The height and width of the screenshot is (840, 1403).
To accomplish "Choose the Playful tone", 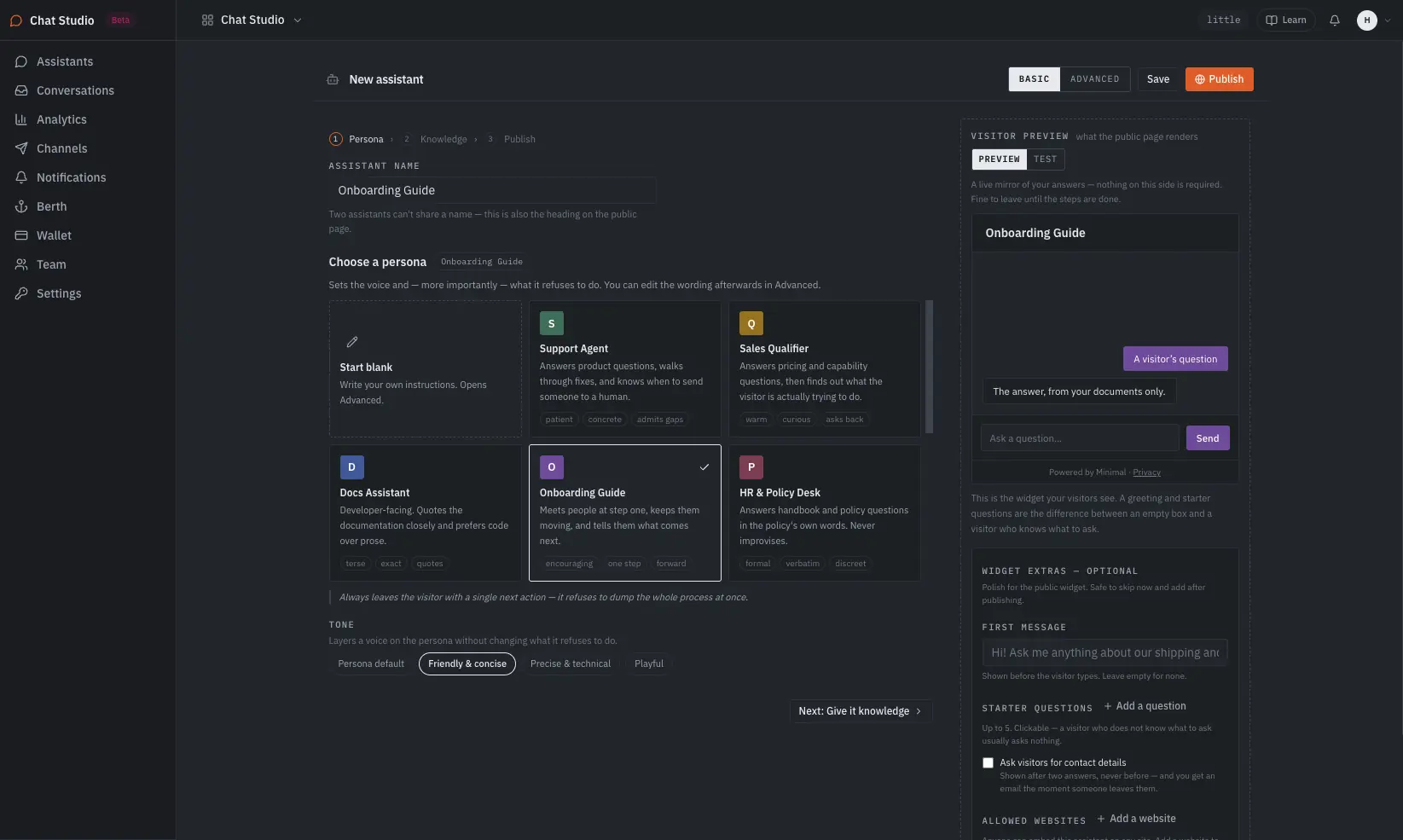I will point(649,663).
